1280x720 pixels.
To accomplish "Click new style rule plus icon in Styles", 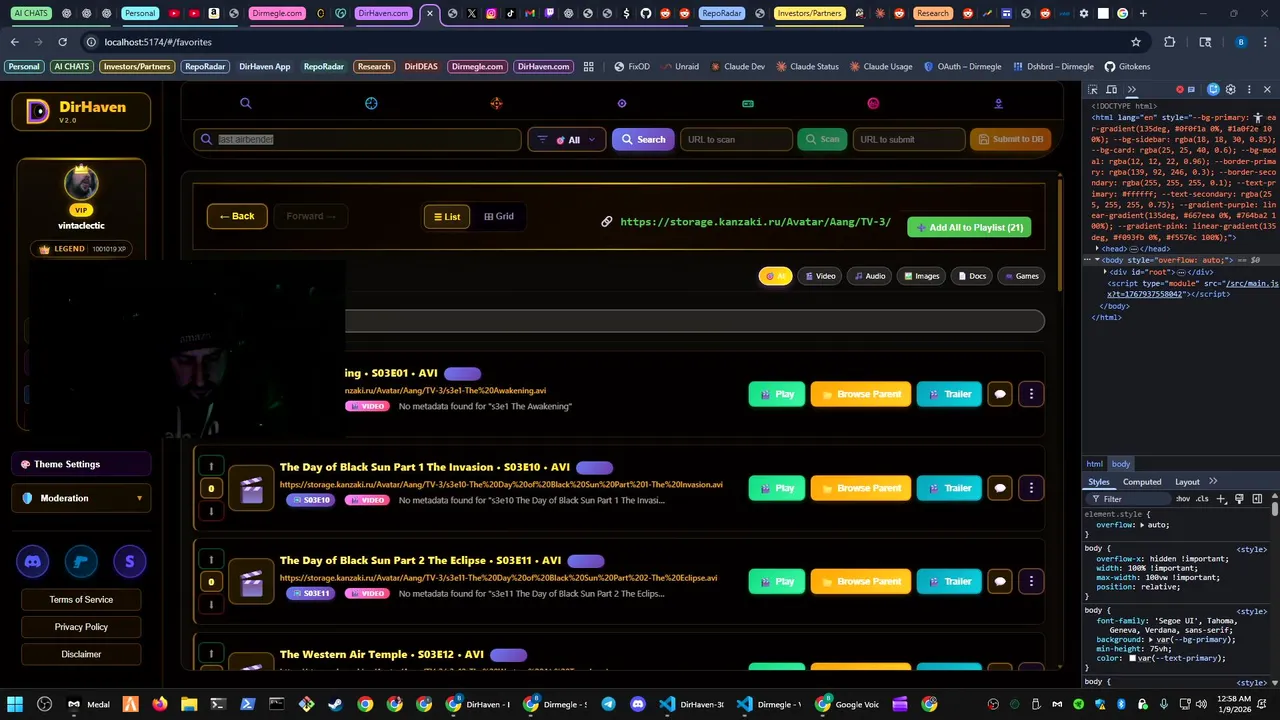I will tap(1221, 499).
